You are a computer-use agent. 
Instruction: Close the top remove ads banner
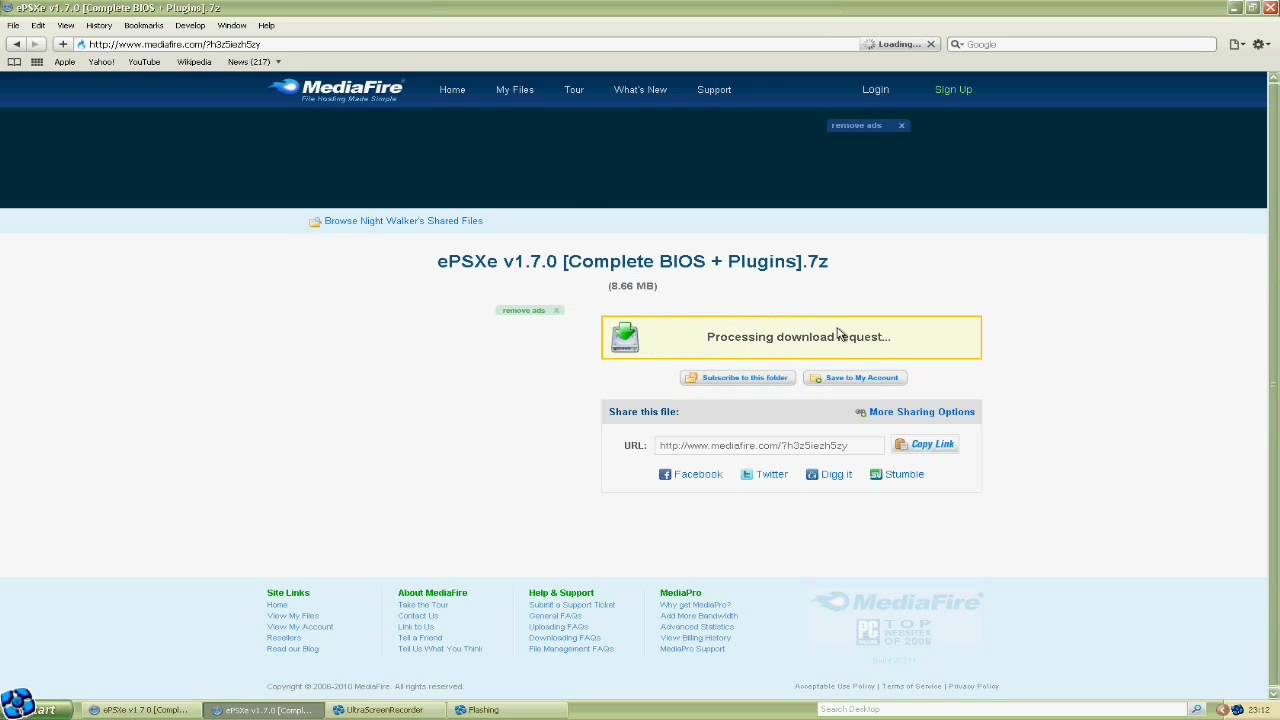click(x=901, y=125)
